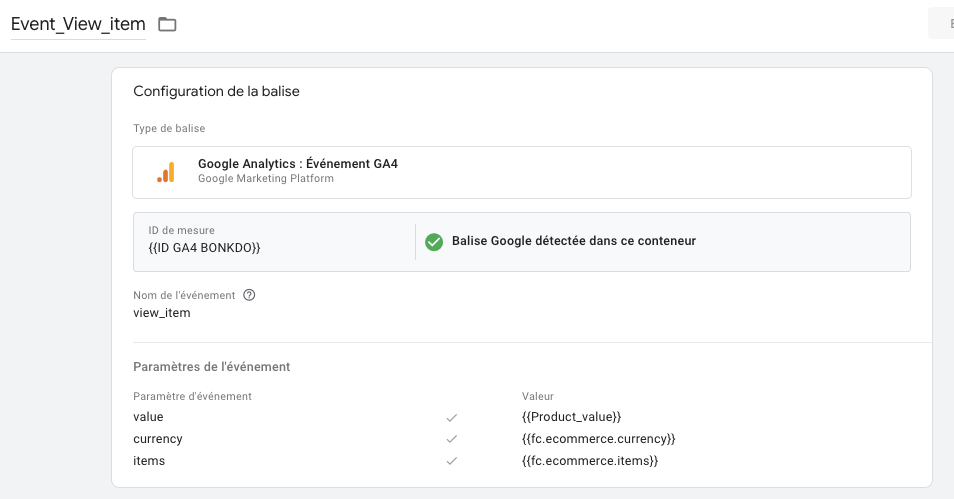Open the help icon next to Nom de l'événement
This screenshot has width=954, height=499.
(249, 295)
